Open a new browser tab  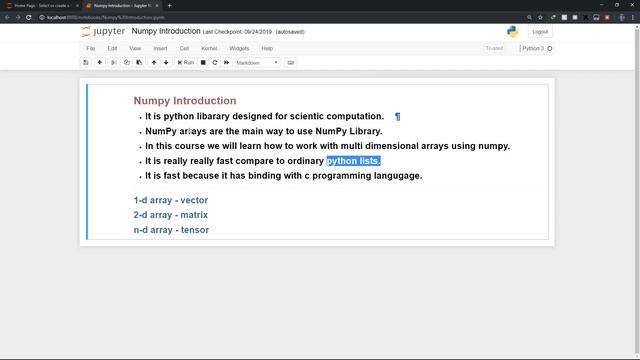click(x=169, y=6)
